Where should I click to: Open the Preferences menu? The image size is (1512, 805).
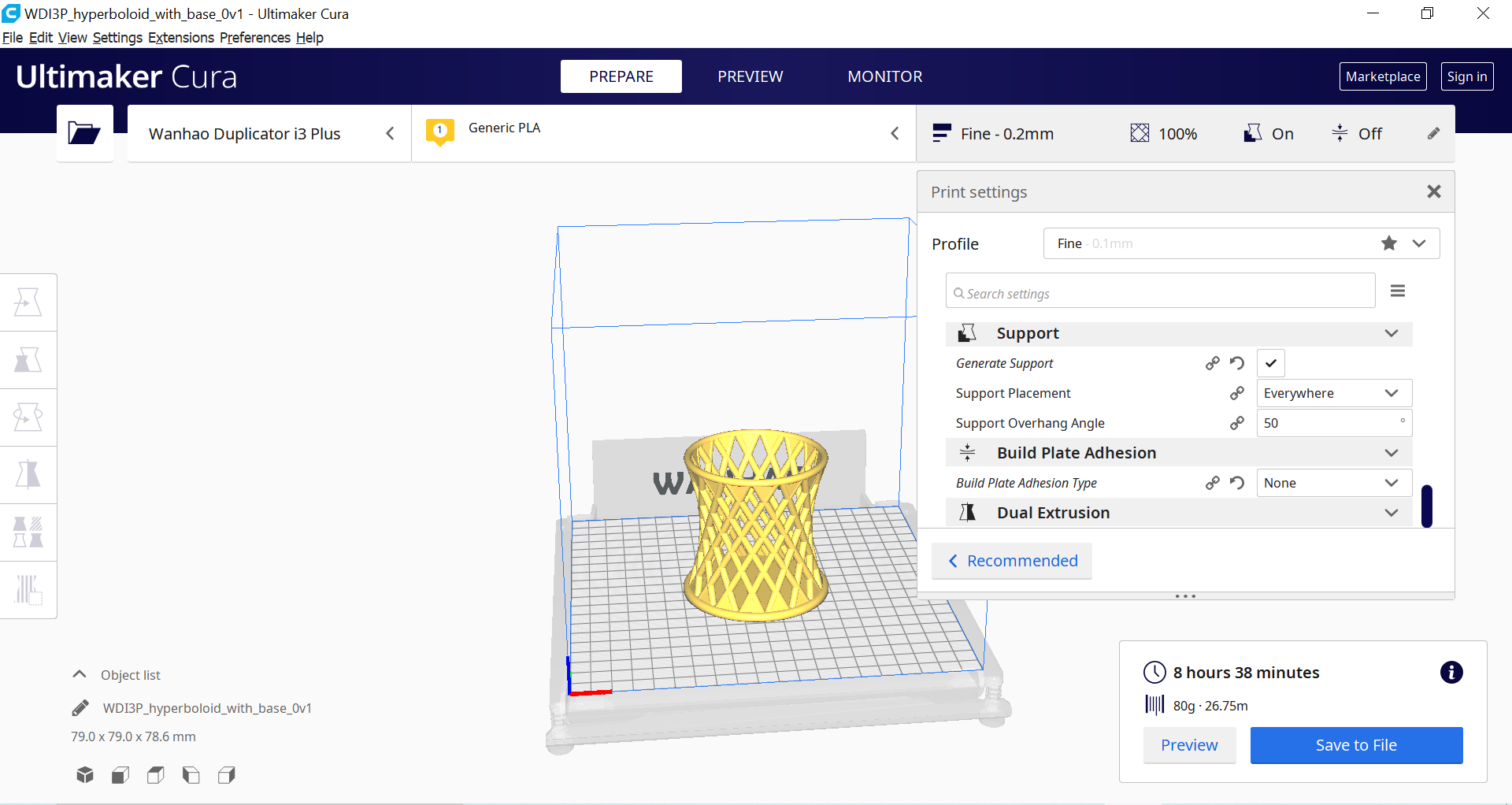coord(255,38)
